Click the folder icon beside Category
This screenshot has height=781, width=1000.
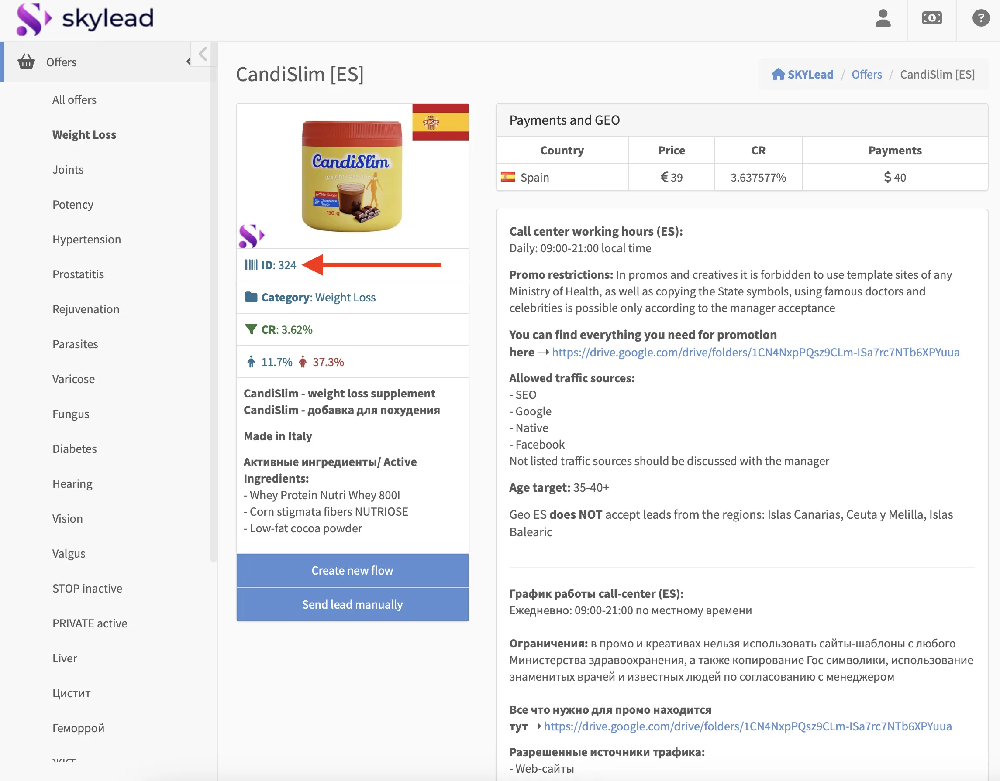pos(251,297)
